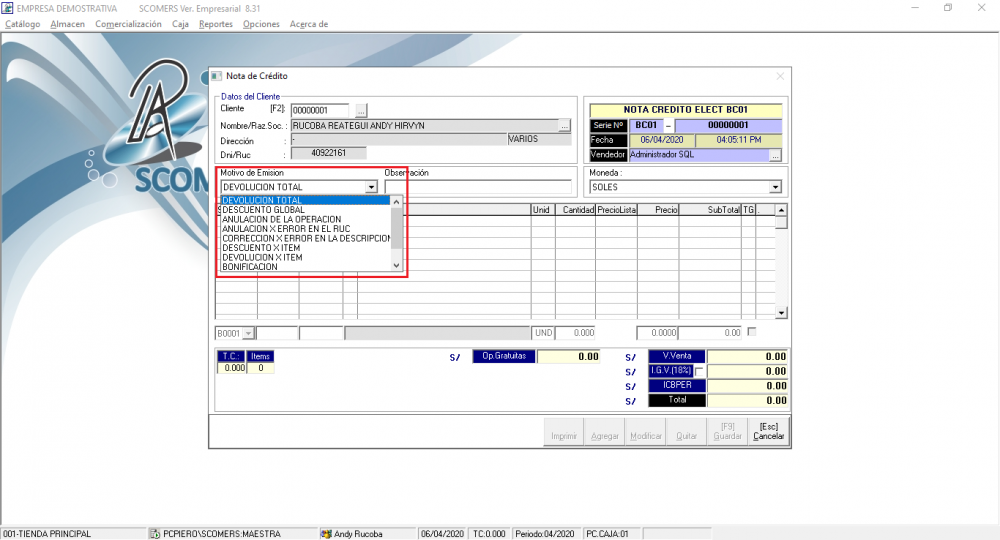Click the Agregar button
Screen dimensions: 1000x540
(x=605, y=431)
